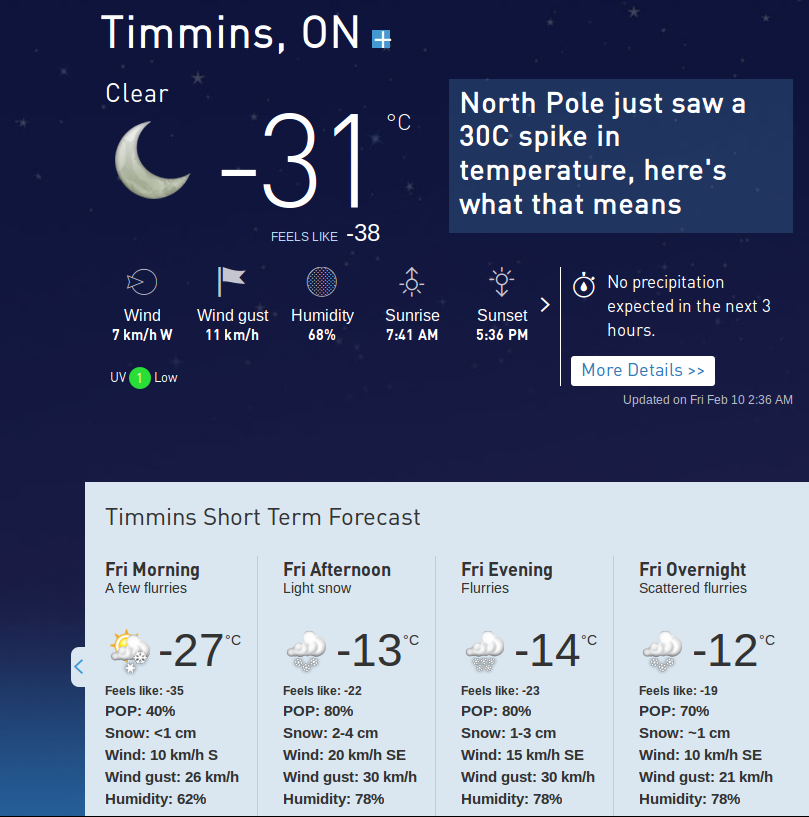Image resolution: width=809 pixels, height=817 pixels.
Task: Click the Sunrise icon
Action: (412, 282)
